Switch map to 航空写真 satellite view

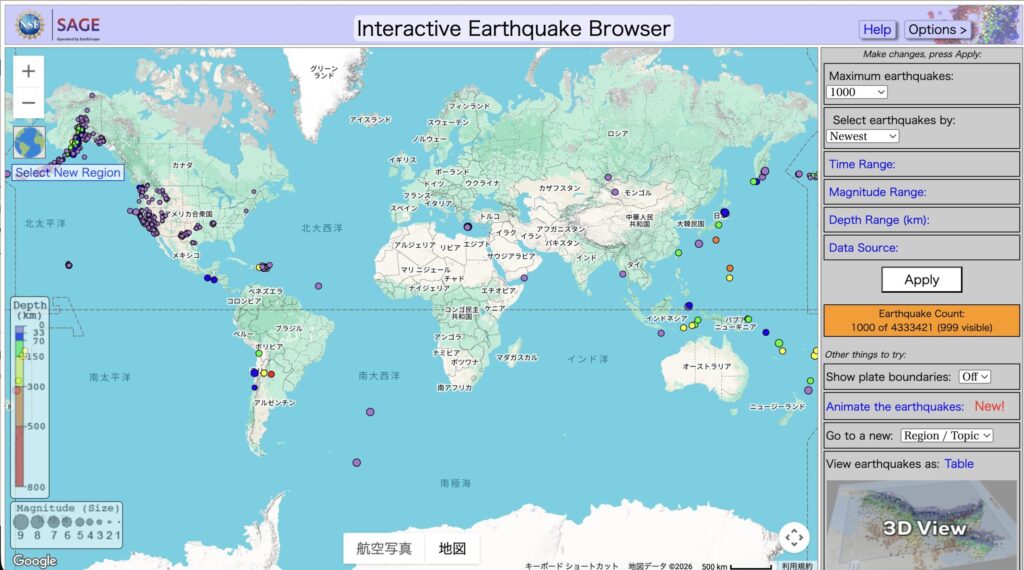pyautogui.click(x=384, y=548)
